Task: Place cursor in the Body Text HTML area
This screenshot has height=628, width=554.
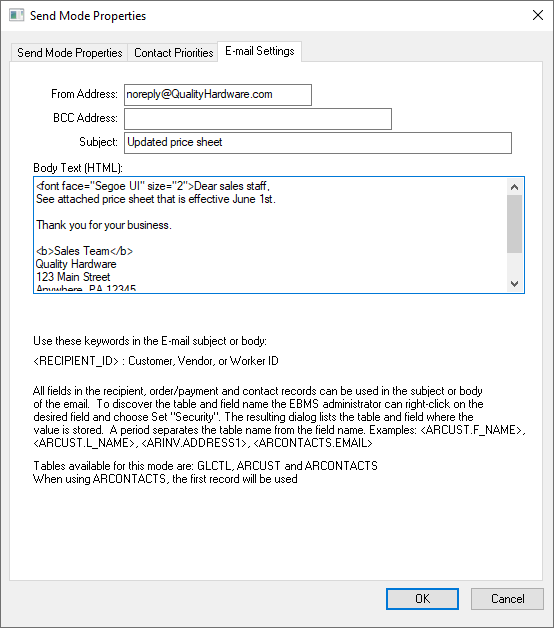Action: point(270,235)
